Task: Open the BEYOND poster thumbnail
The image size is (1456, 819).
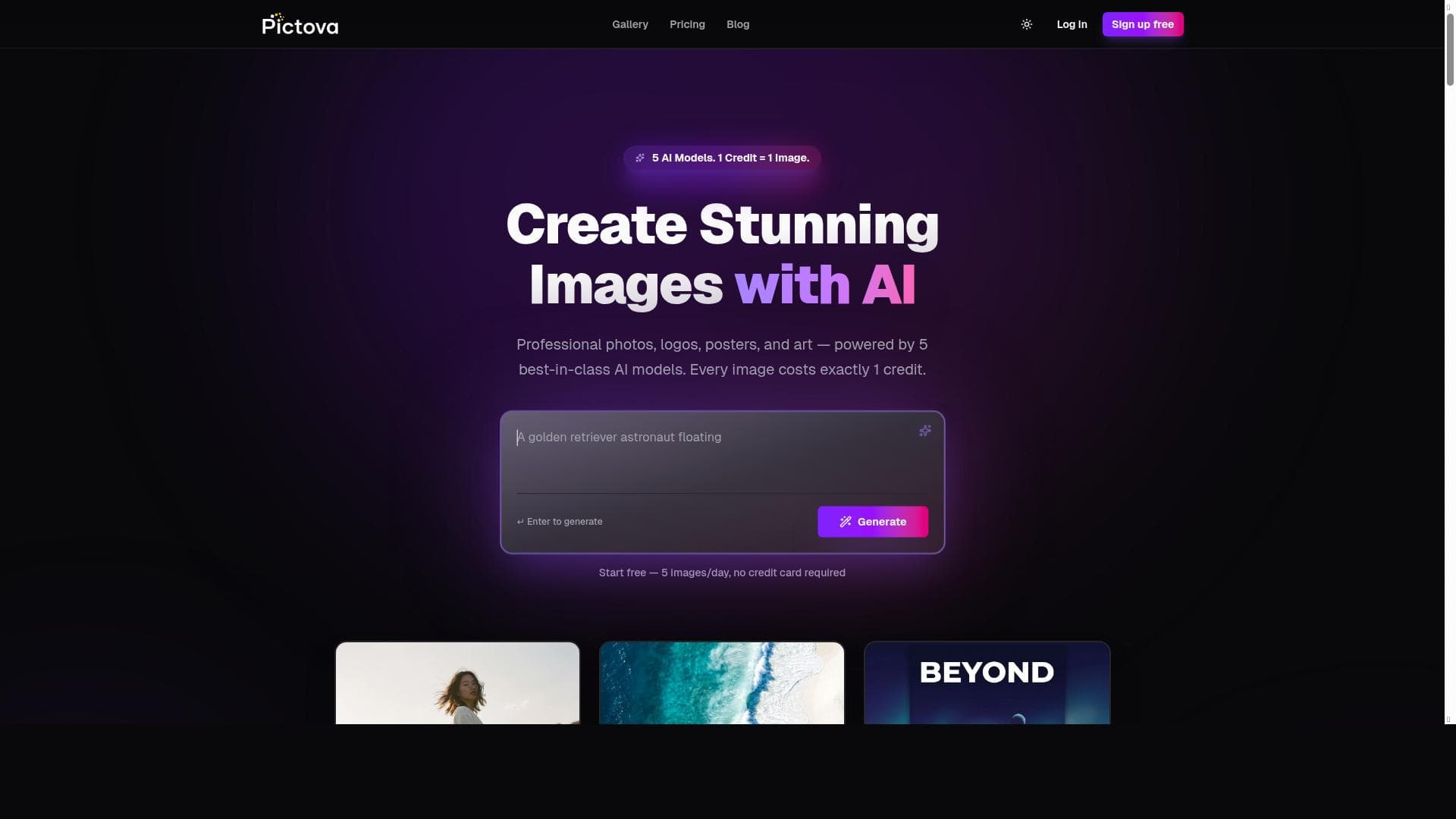Action: (x=987, y=682)
